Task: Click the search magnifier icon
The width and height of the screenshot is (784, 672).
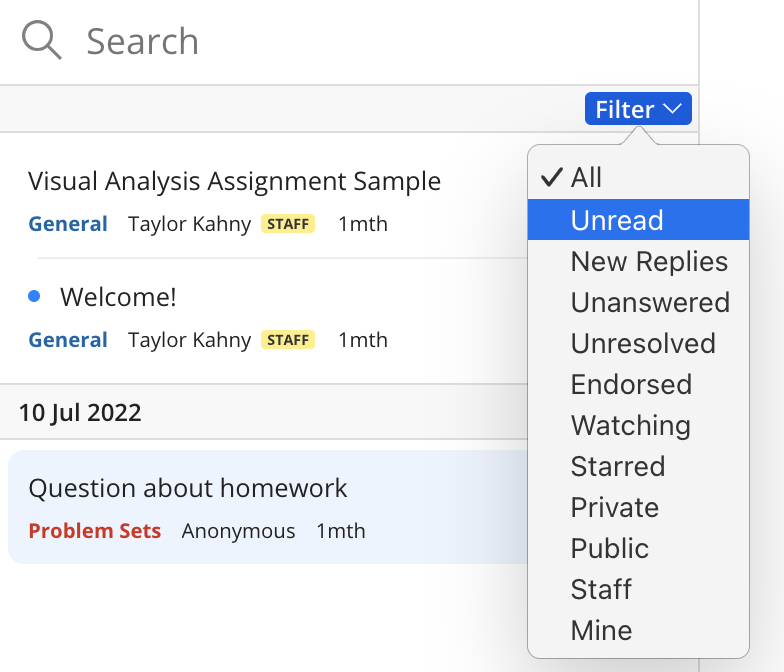Action: pos(41,41)
